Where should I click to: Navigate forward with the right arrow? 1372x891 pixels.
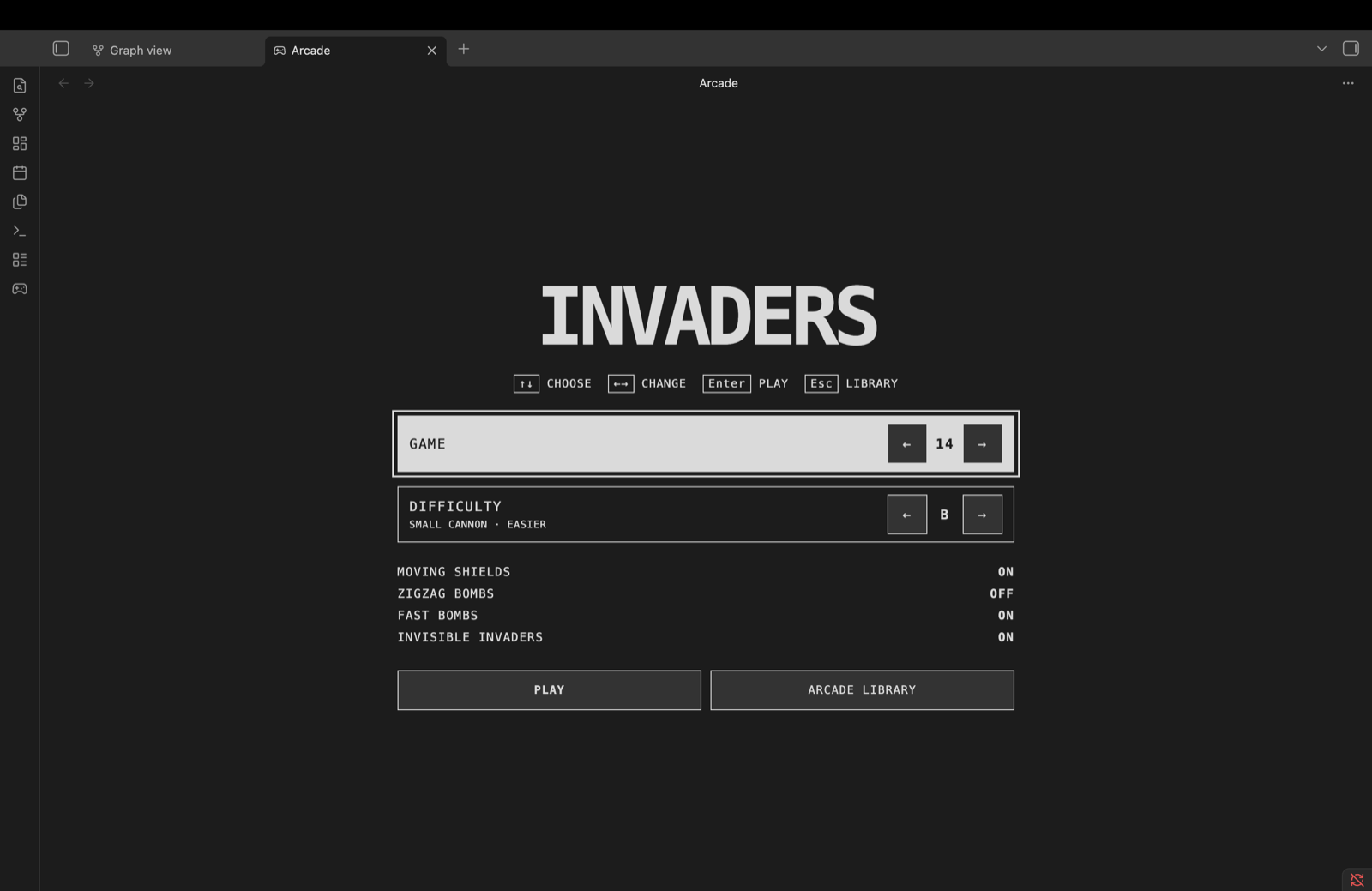89,83
